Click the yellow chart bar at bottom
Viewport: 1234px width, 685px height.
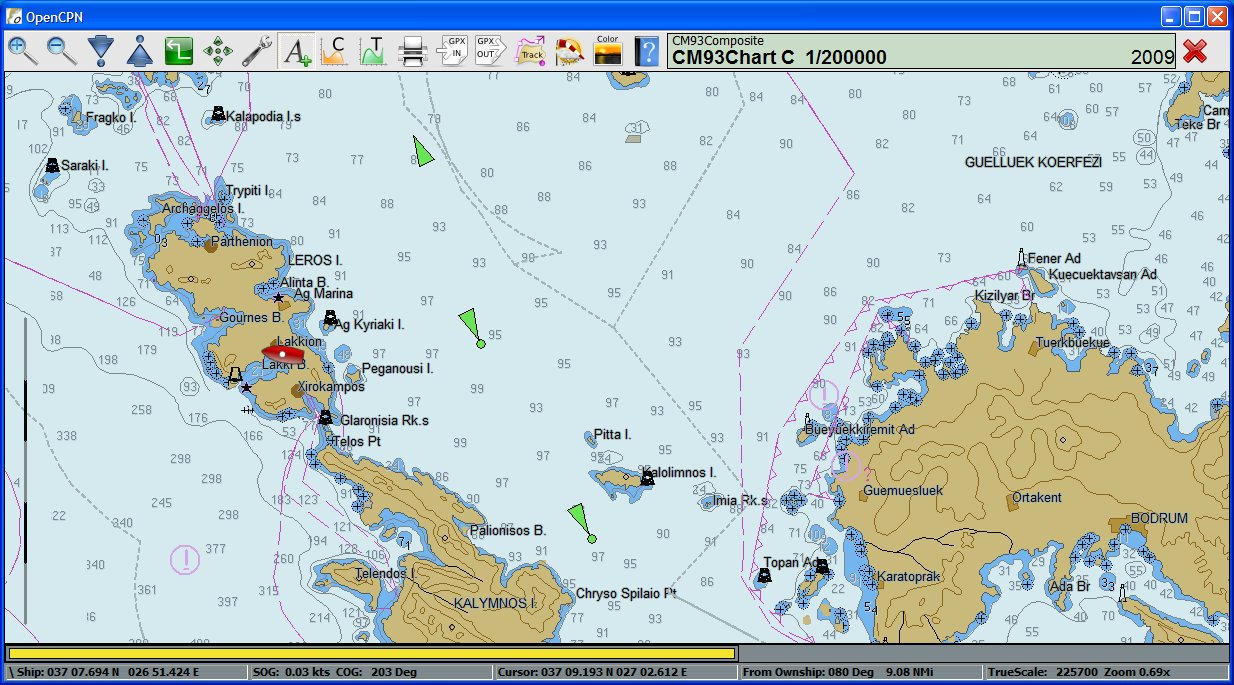371,653
